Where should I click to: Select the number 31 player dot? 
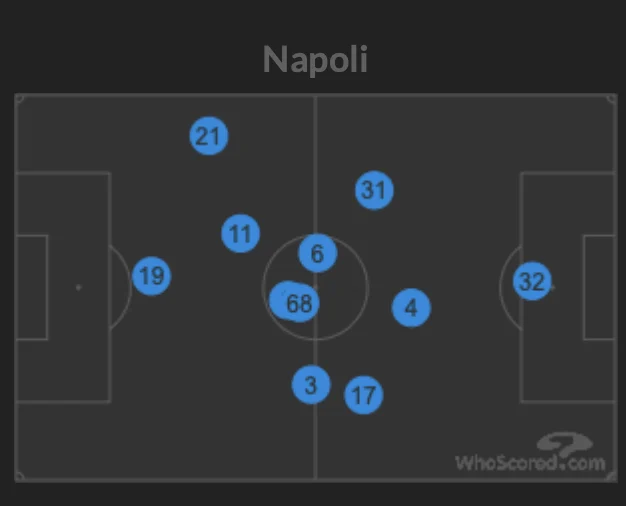[374, 190]
